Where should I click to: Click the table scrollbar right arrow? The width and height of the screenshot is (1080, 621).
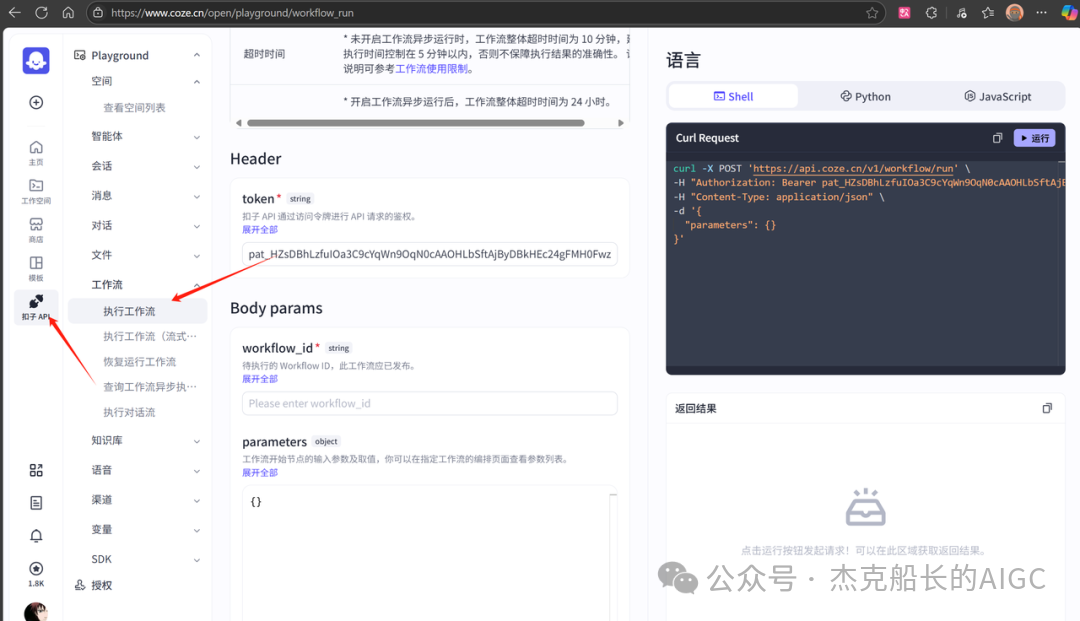point(621,123)
